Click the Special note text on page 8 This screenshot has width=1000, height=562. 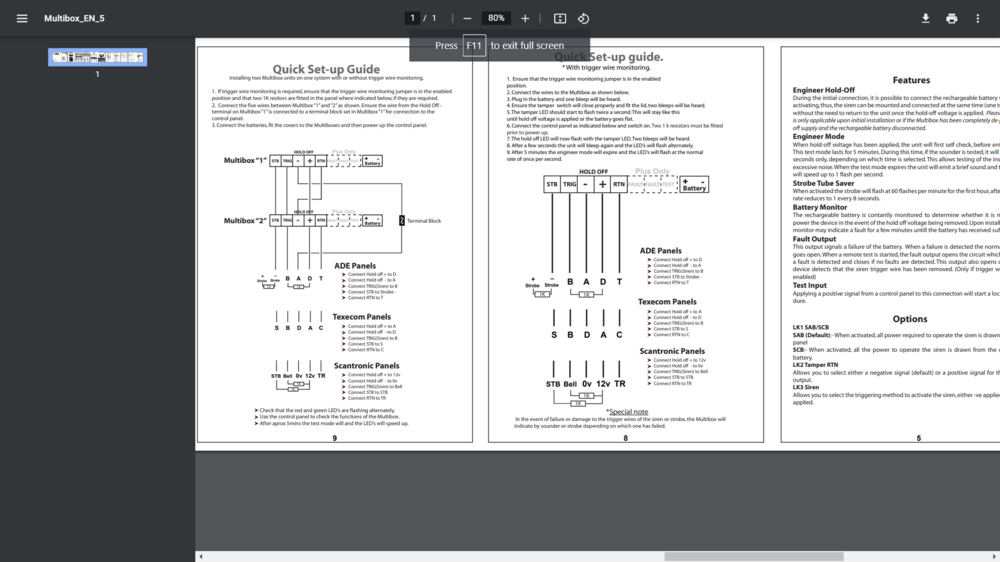627,411
